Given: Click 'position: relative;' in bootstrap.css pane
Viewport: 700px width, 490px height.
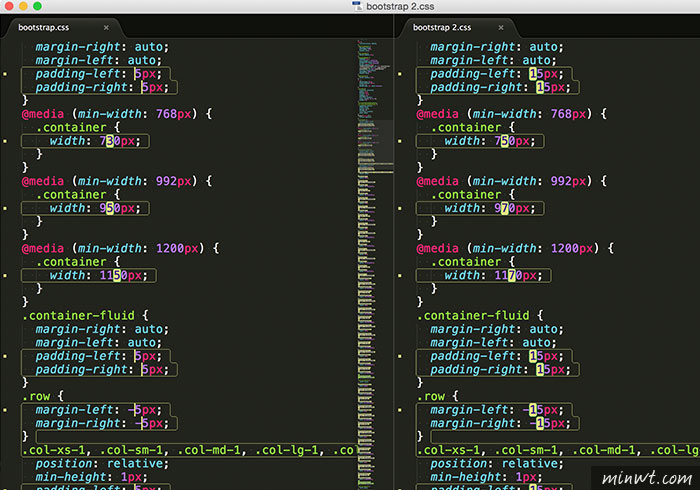Looking at the screenshot, I should (x=102, y=464).
